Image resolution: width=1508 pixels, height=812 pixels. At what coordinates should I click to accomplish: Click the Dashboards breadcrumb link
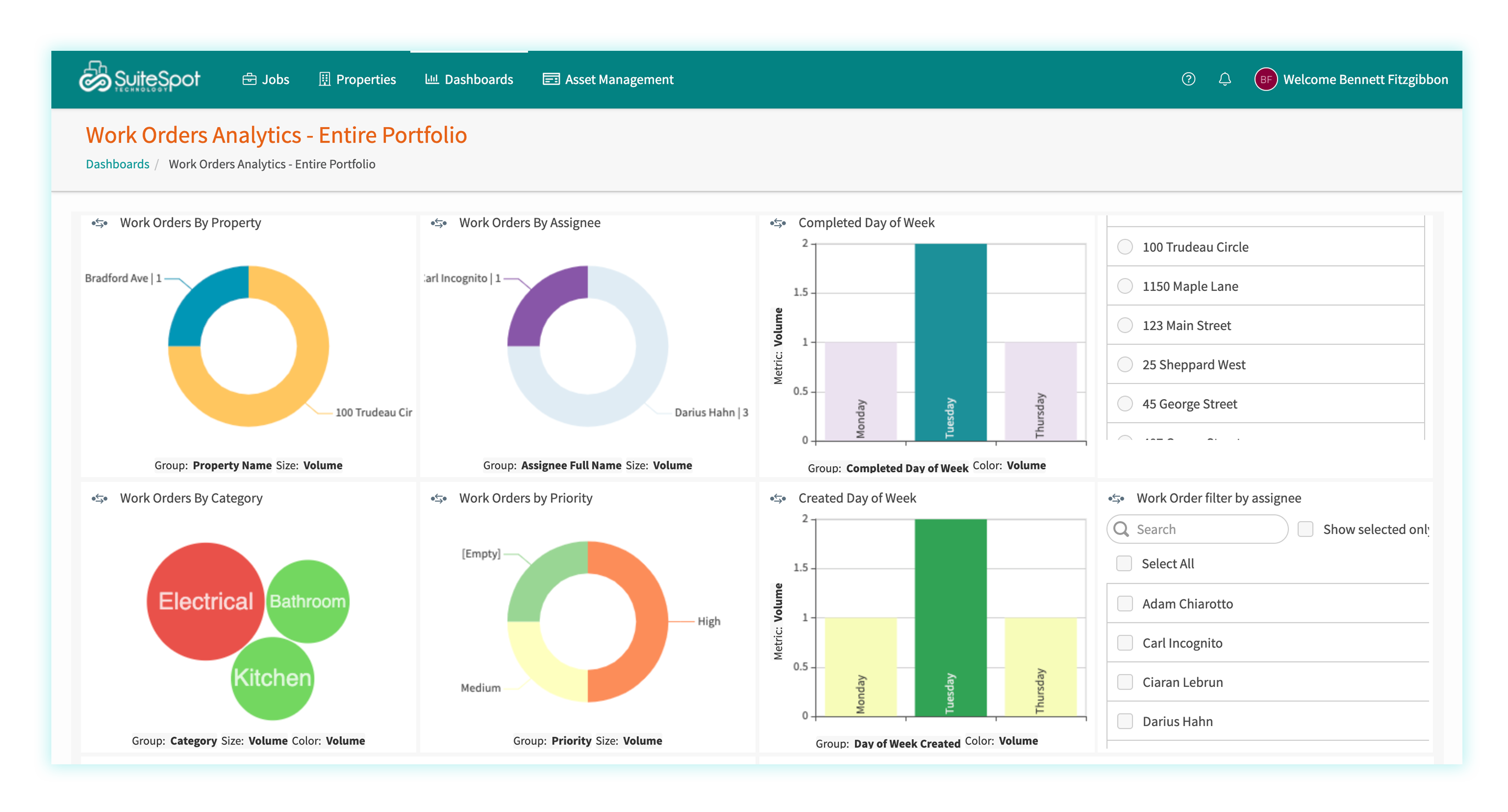(x=117, y=164)
